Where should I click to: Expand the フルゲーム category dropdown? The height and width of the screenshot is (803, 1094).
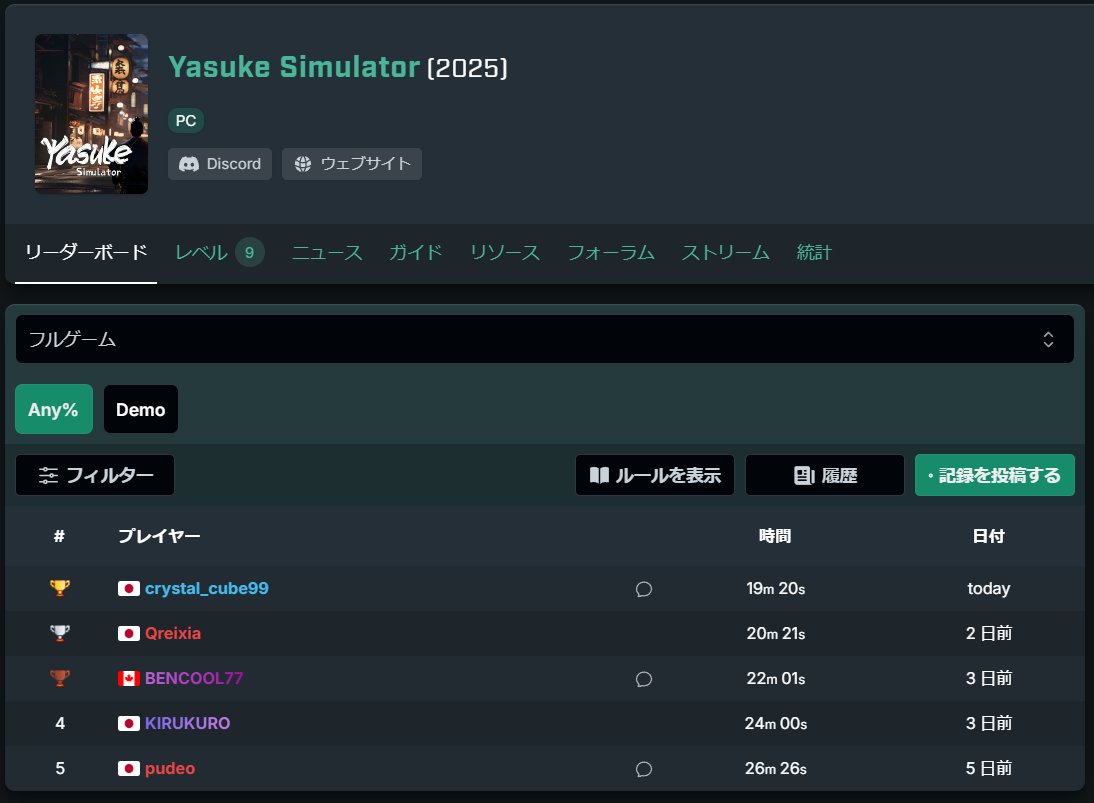point(544,339)
